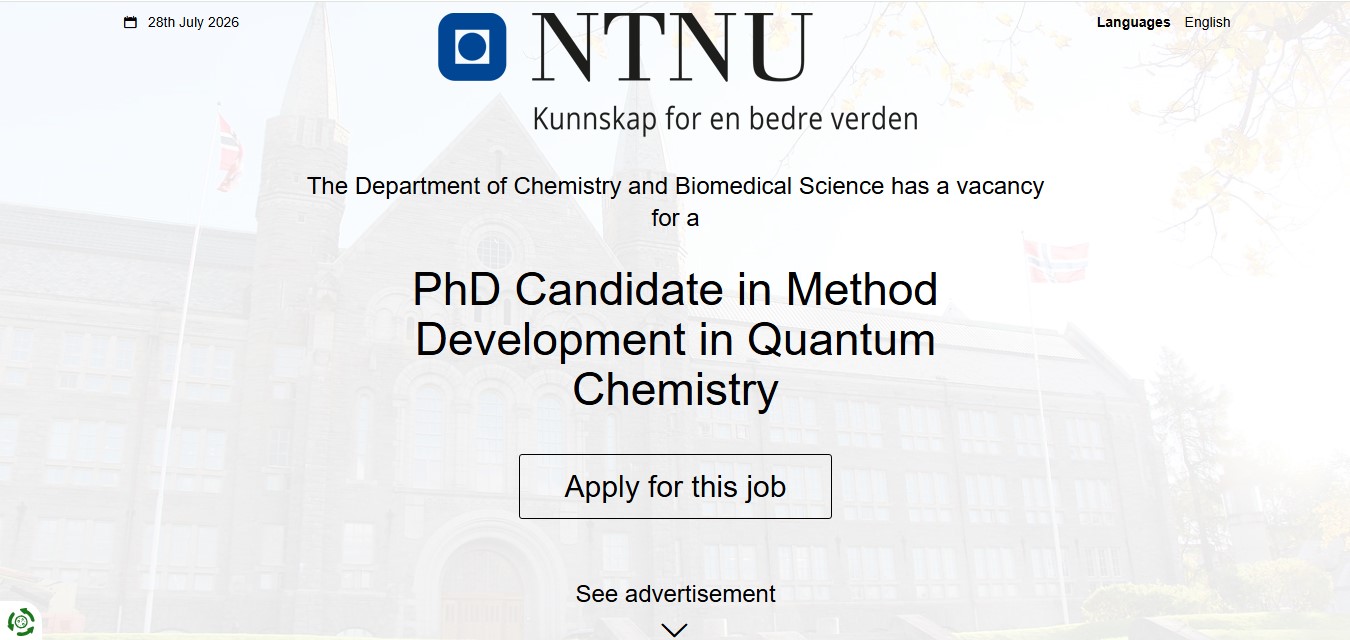The height and width of the screenshot is (640, 1350).
Task: Click the Languages label
Action: pyautogui.click(x=1133, y=22)
